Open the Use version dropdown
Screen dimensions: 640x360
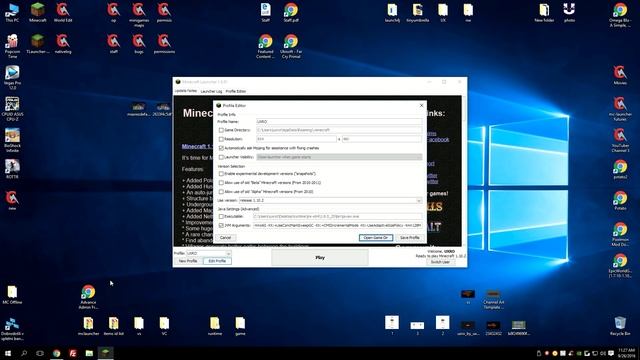click(x=330, y=200)
